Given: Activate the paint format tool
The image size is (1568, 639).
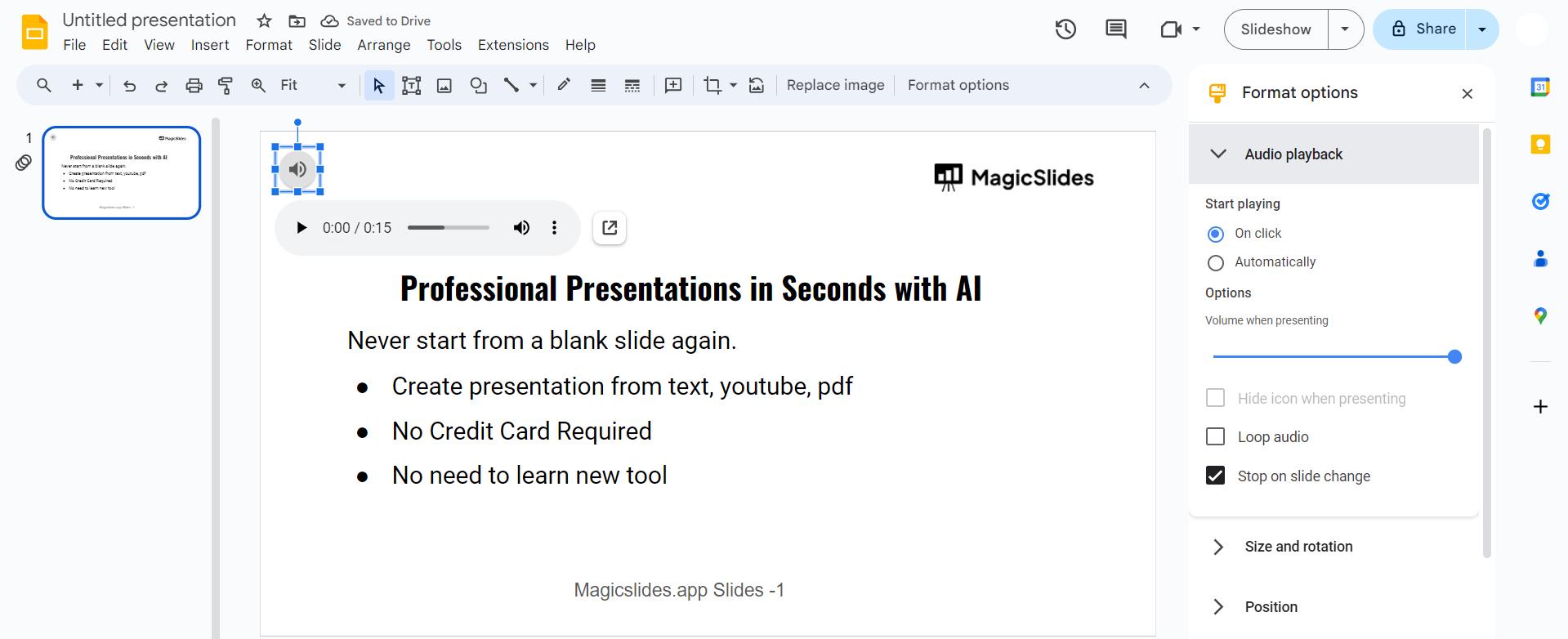Looking at the screenshot, I should click(226, 85).
